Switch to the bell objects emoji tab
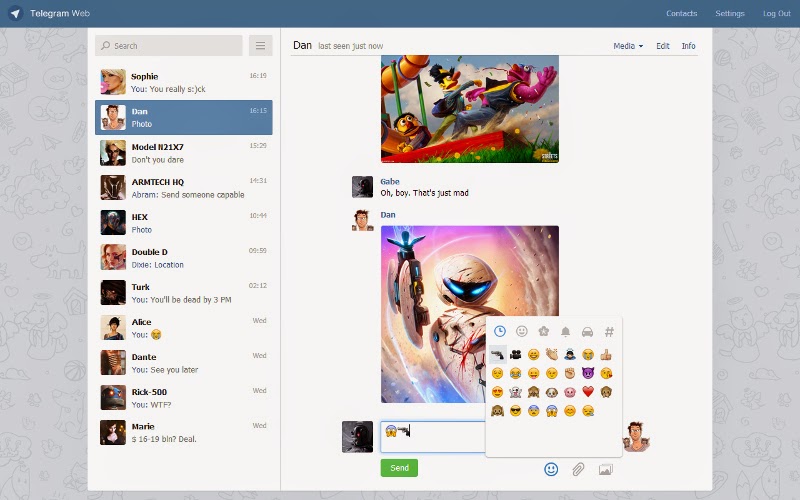800x500 pixels. tap(565, 332)
